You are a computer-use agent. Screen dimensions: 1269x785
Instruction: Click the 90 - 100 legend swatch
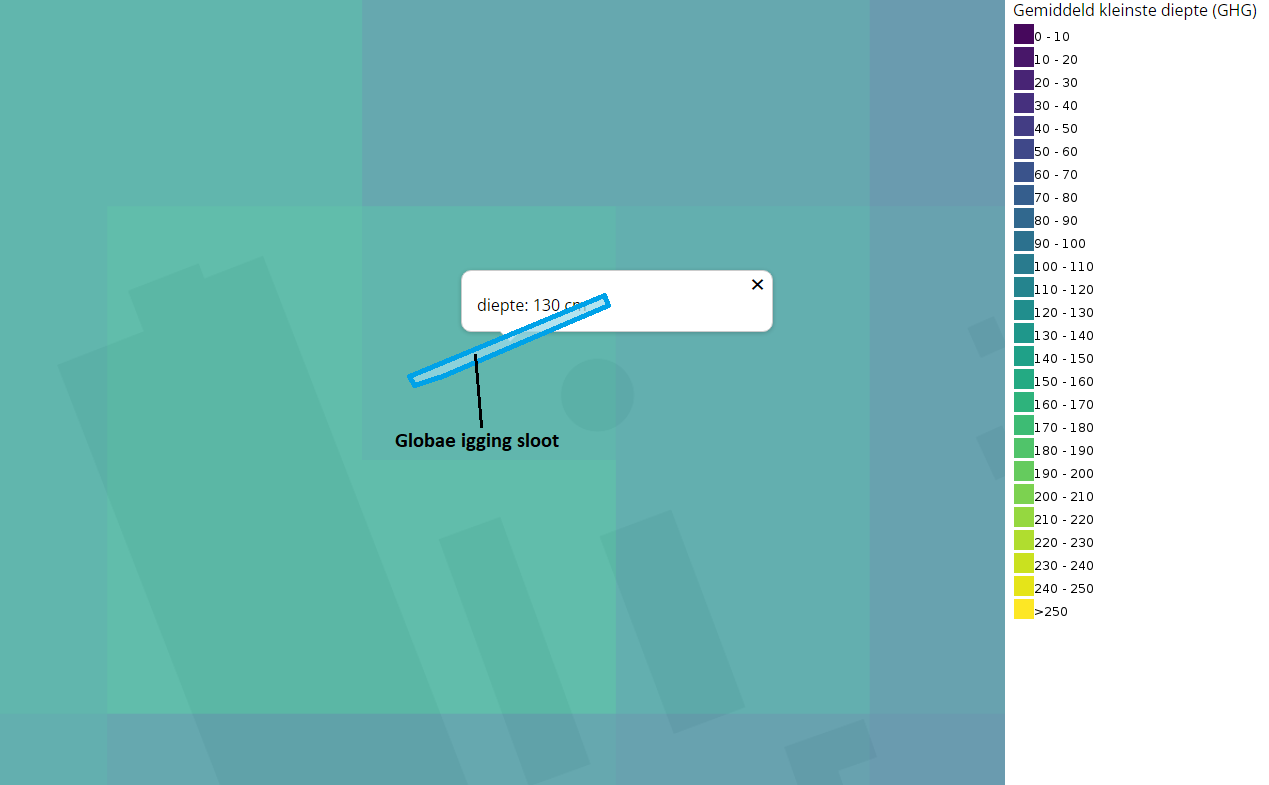[1024, 241]
